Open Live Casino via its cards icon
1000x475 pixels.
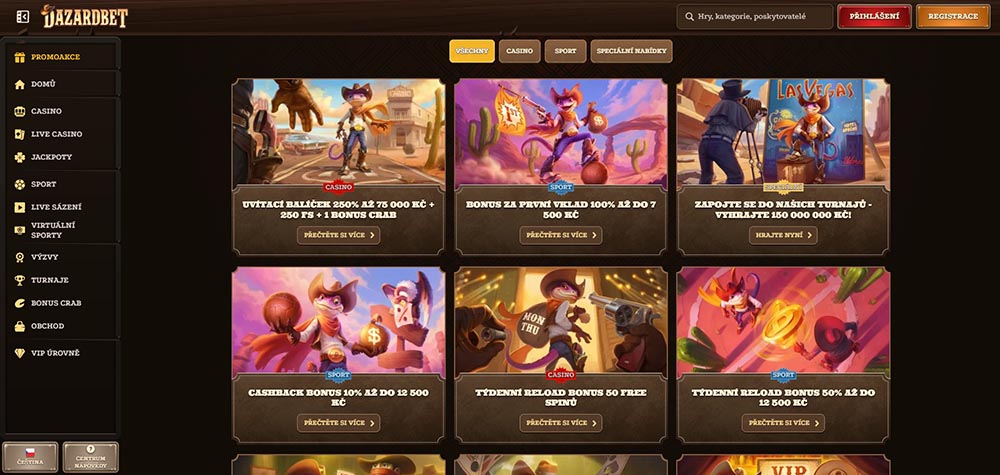coord(20,134)
